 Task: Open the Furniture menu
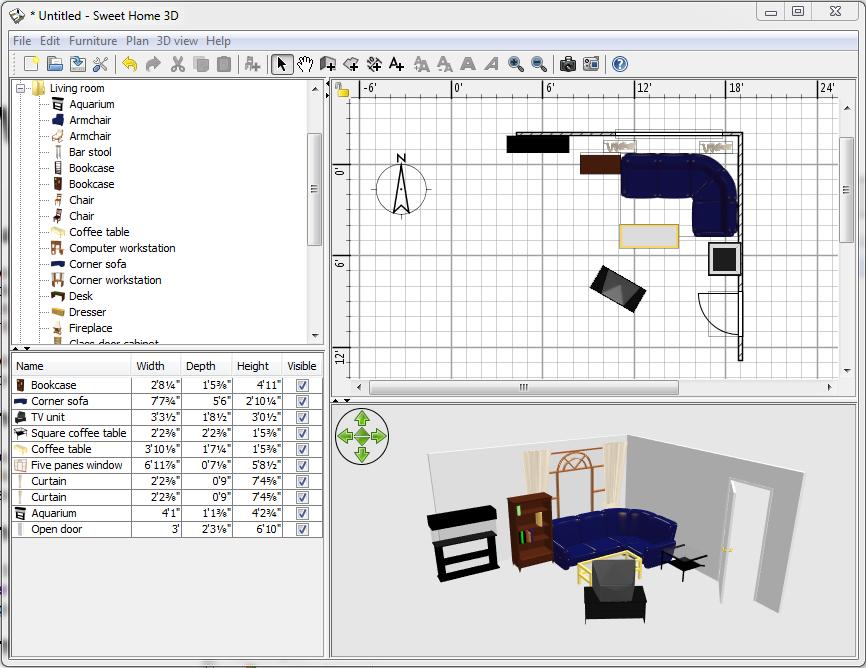(93, 41)
